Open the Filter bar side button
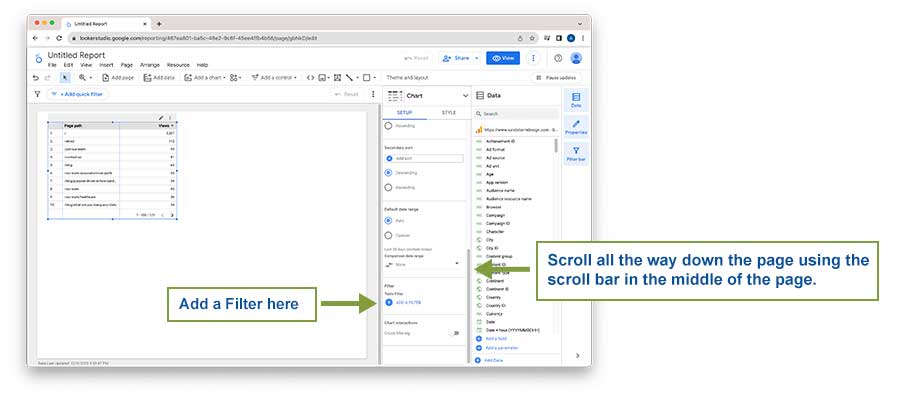 tap(576, 153)
